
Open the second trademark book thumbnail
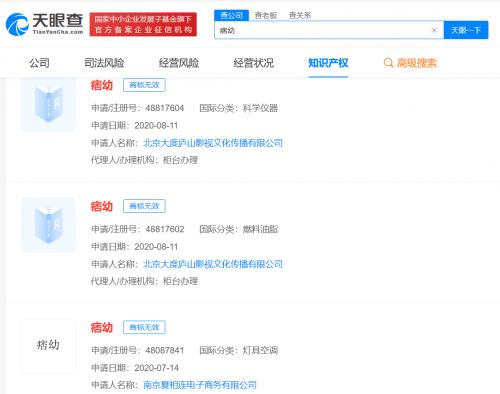tap(49, 225)
